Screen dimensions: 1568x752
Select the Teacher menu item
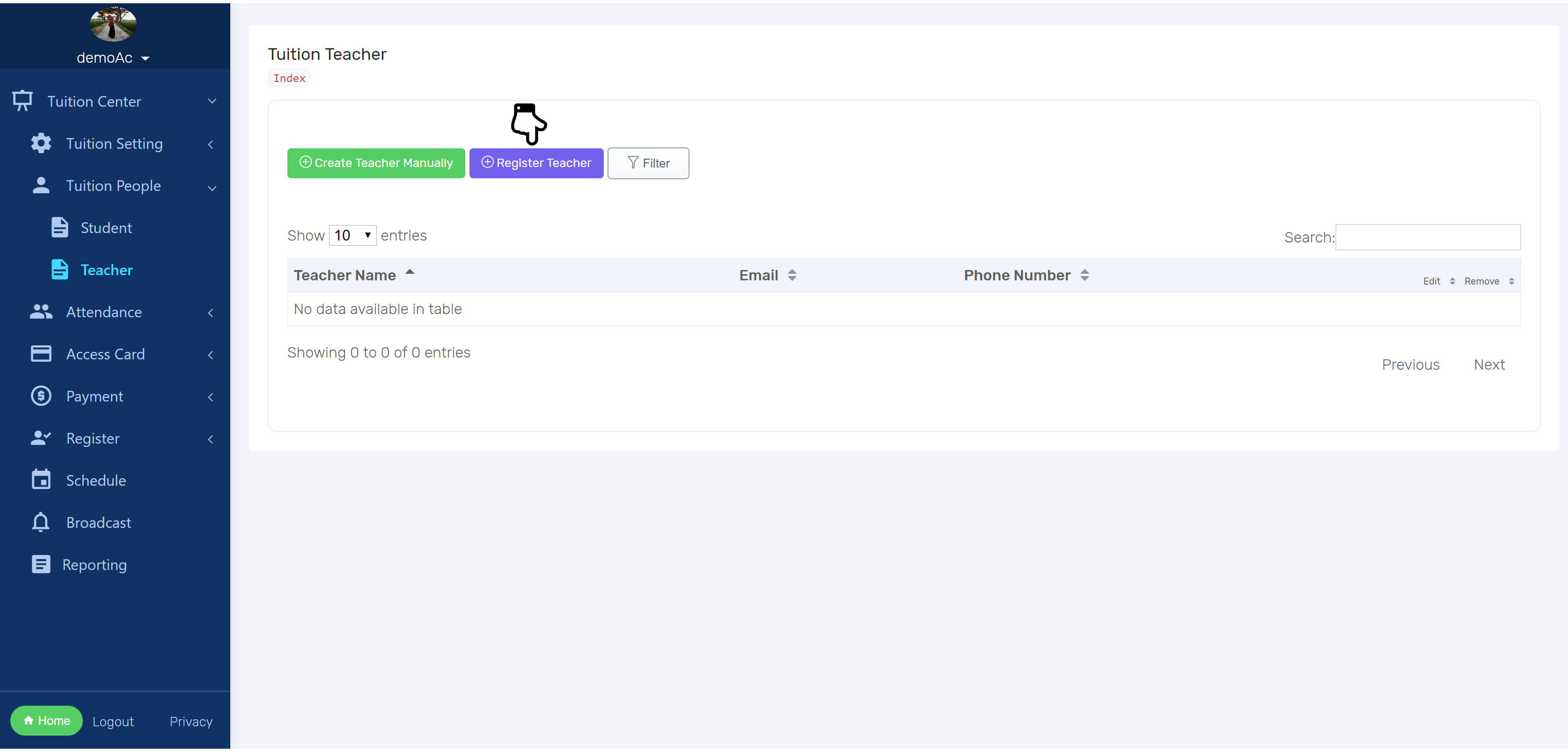107,270
